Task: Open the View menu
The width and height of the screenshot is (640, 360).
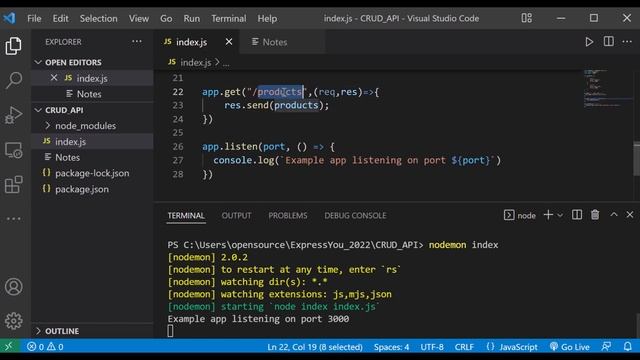Action: (x=139, y=18)
